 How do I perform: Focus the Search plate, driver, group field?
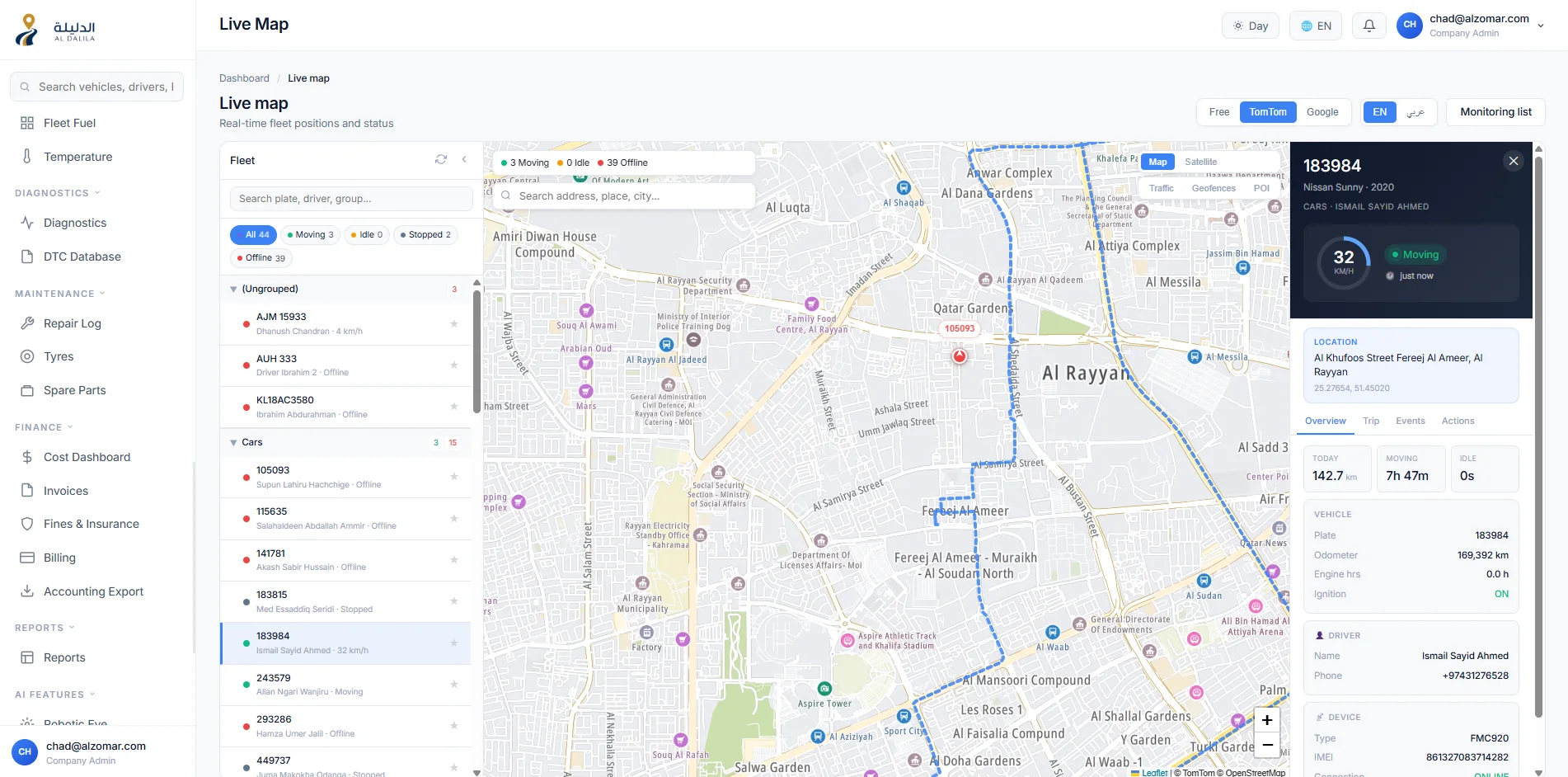(x=351, y=199)
